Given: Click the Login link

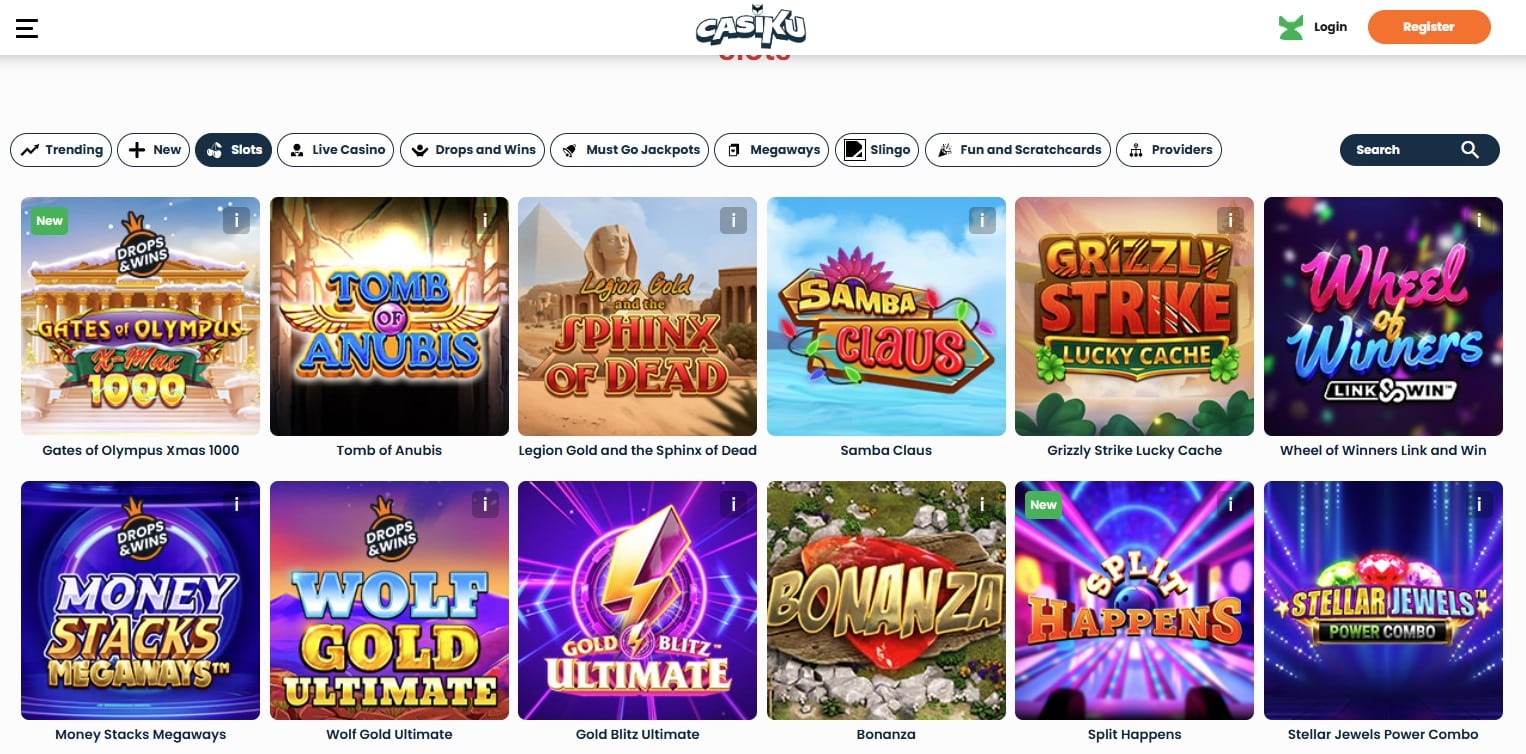Looking at the screenshot, I should [1330, 27].
